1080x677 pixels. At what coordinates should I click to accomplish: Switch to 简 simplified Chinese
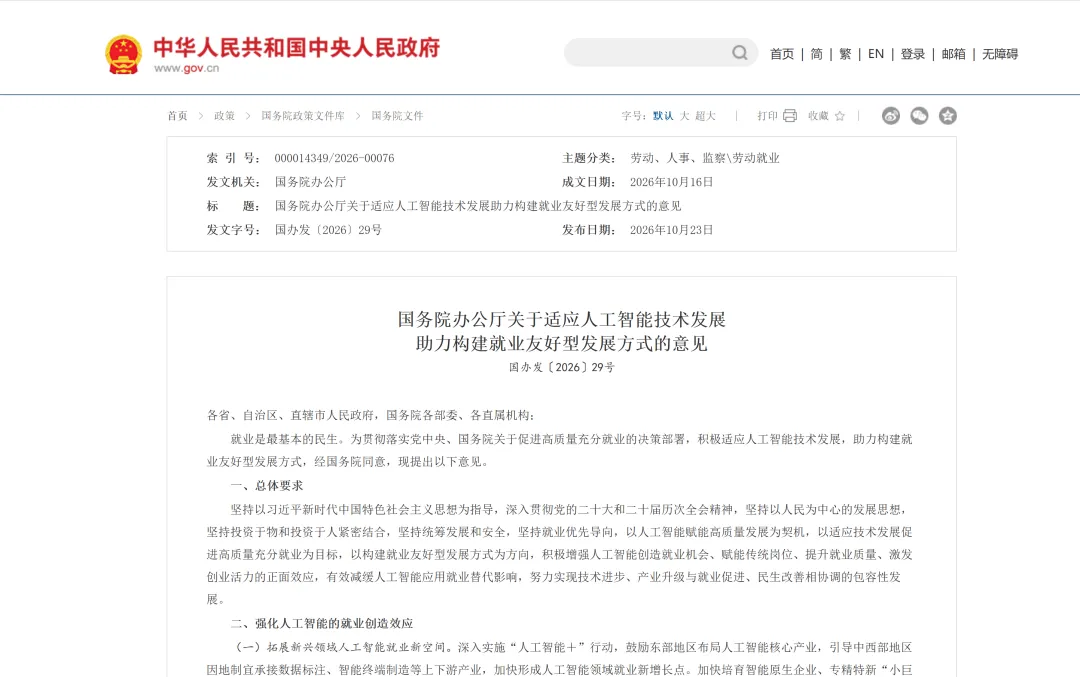pos(816,54)
